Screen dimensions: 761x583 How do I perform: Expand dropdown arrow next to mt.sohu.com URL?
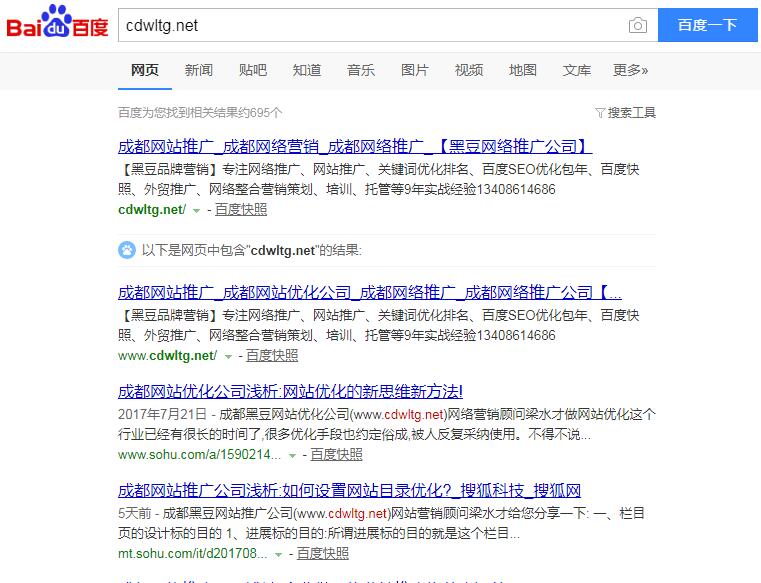(x=279, y=555)
